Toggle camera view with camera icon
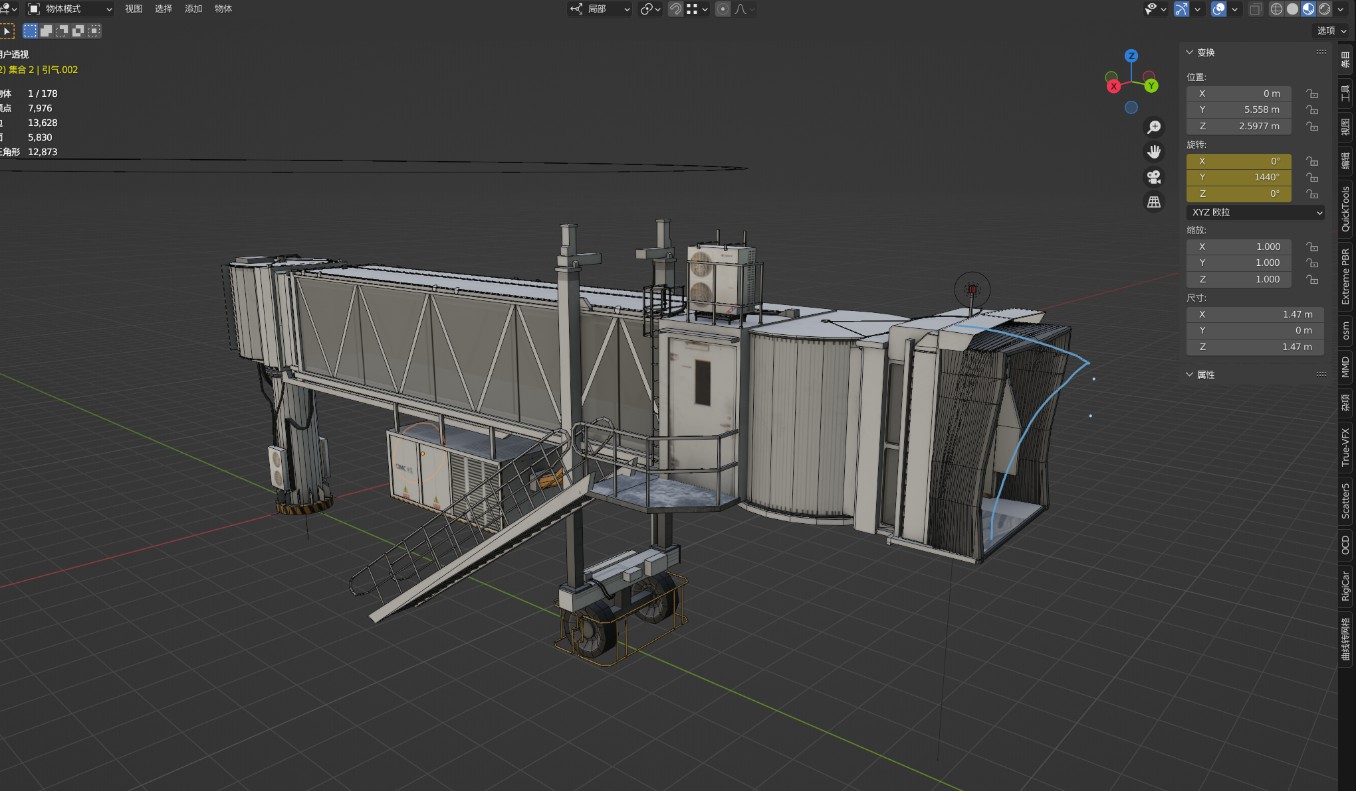Screen dimensions: 1356x791 (1154, 177)
